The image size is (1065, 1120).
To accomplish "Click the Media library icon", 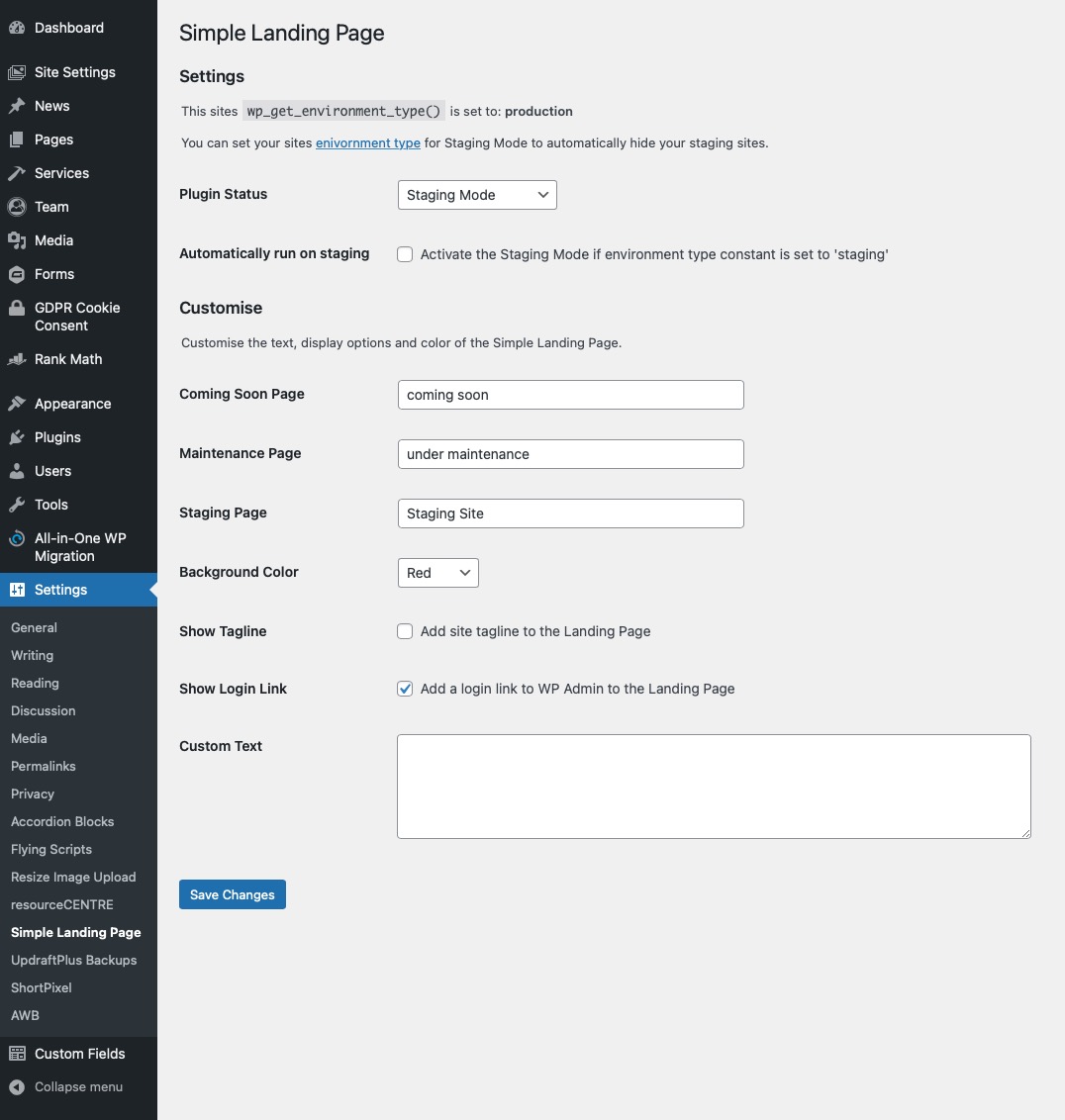I will [x=17, y=240].
